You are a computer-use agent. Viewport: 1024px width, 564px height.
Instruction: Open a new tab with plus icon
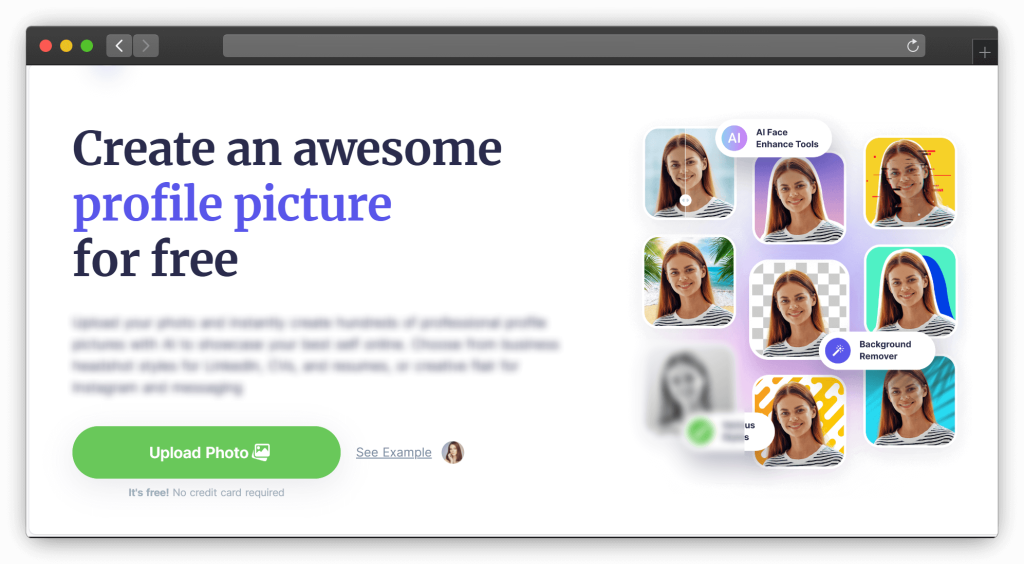click(x=985, y=53)
